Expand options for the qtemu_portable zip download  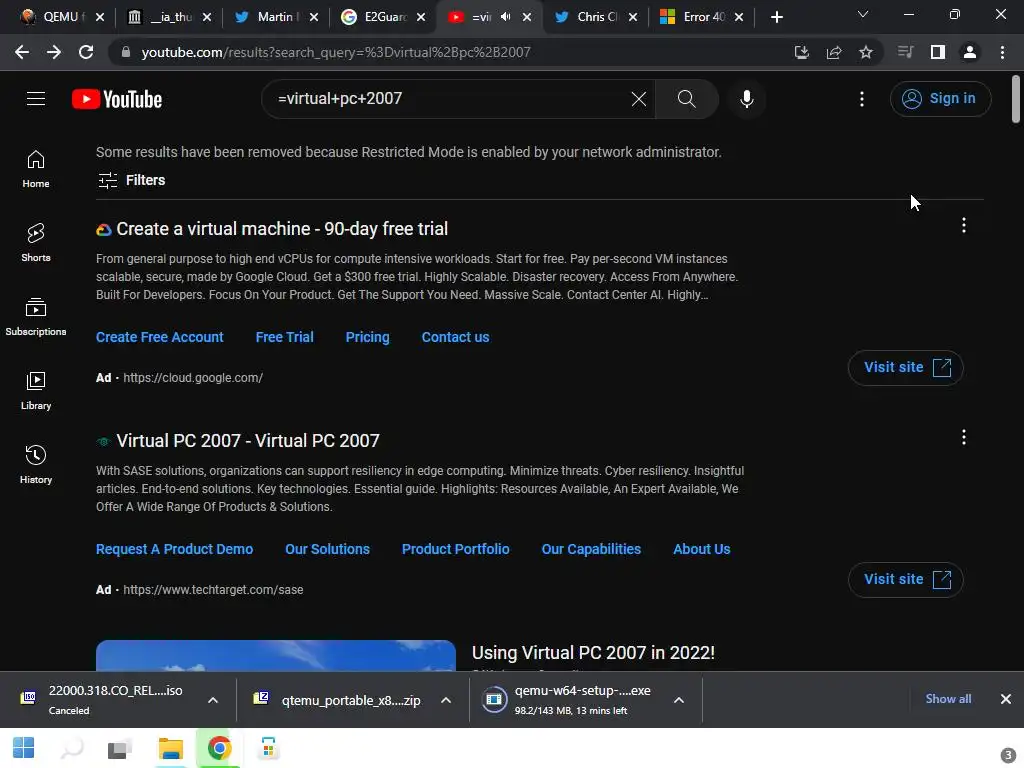445,700
